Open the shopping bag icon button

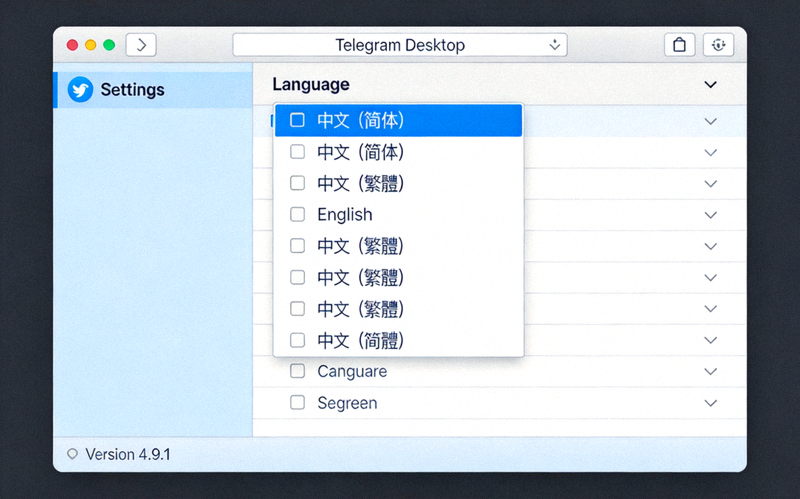point(680,45)
